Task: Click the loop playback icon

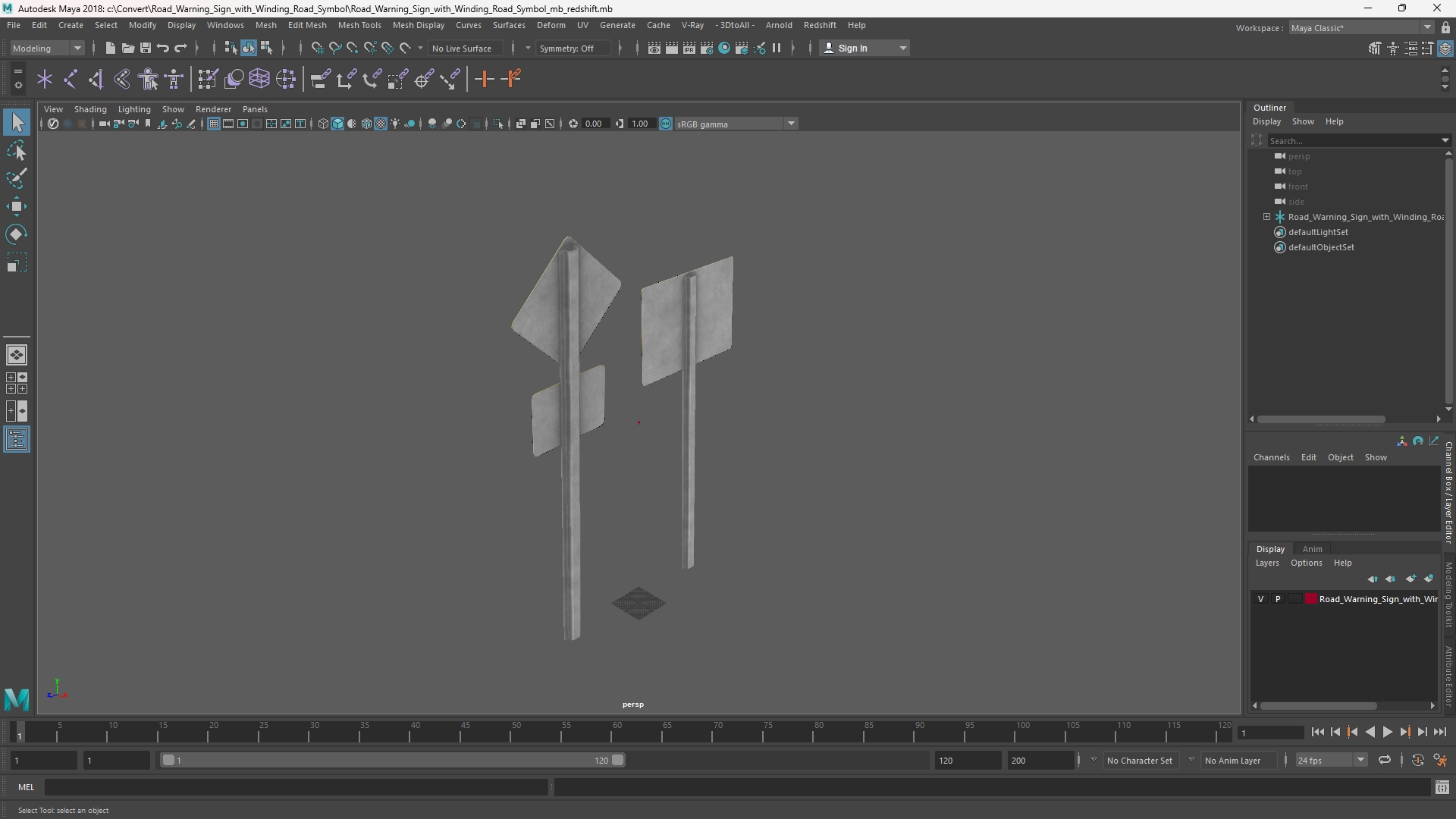Action: click(x=1384, y=760)
